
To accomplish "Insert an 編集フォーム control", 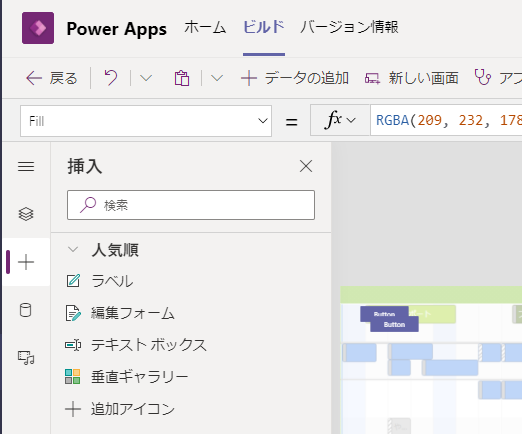I will [x=120, y=313].
